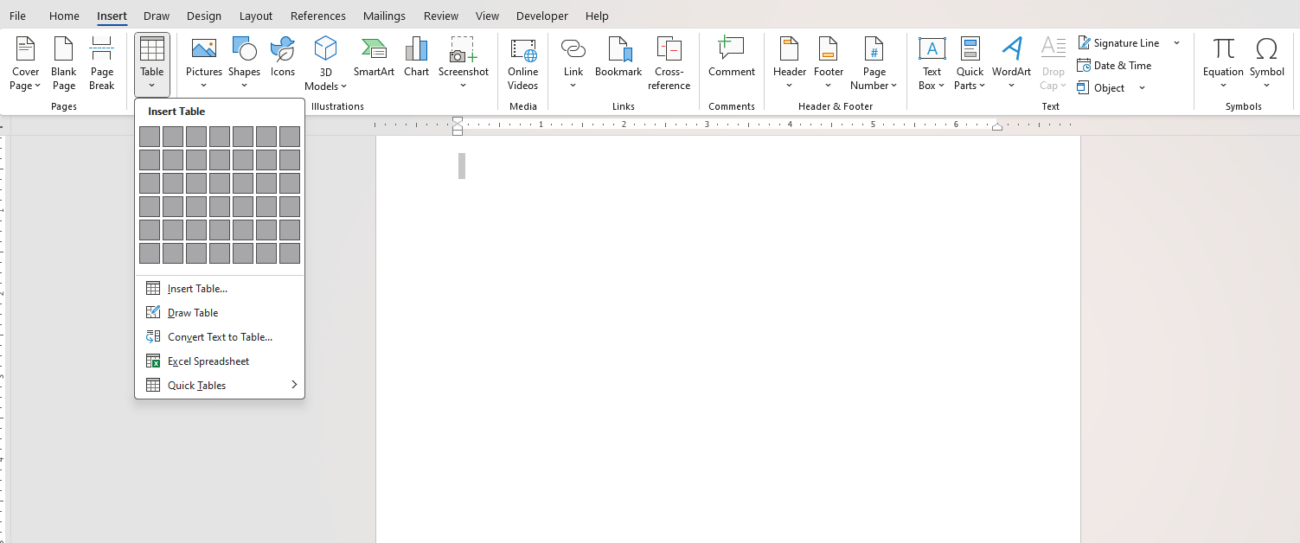Click the Date & Time button

coord(1114,65)
